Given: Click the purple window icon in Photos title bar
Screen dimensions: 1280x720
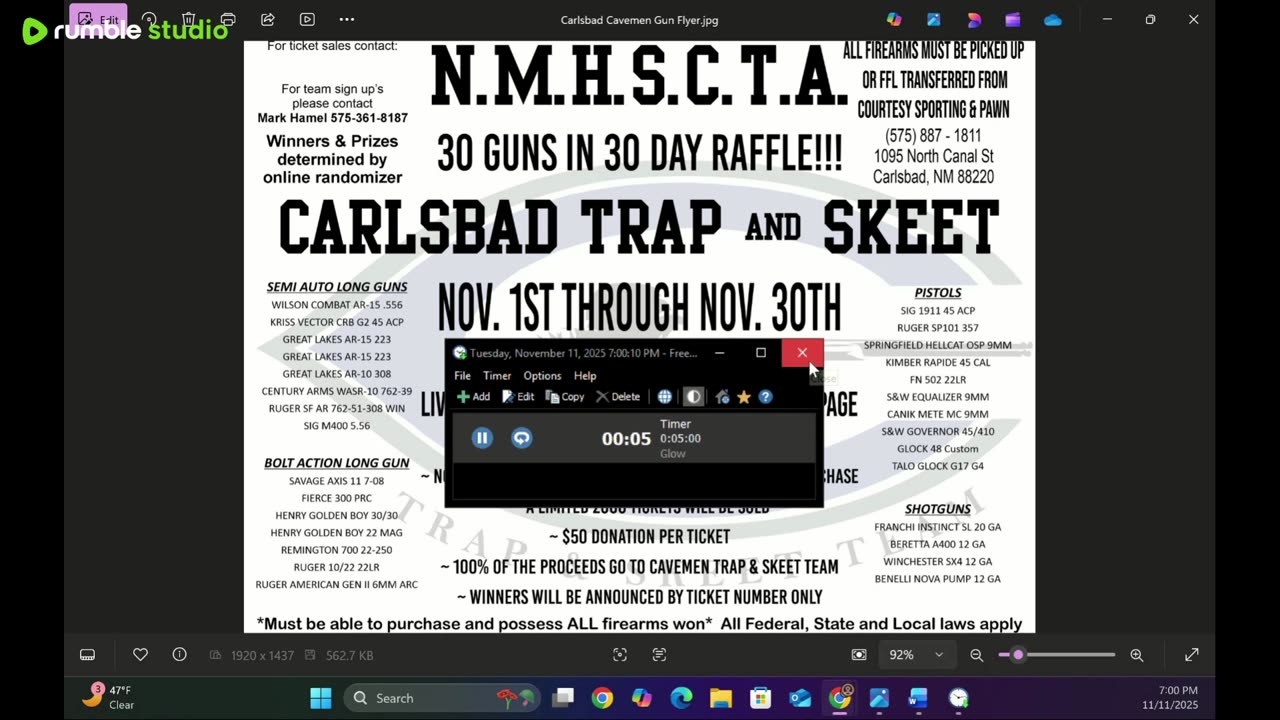Looking at the screenshot, I should 1013,19.
